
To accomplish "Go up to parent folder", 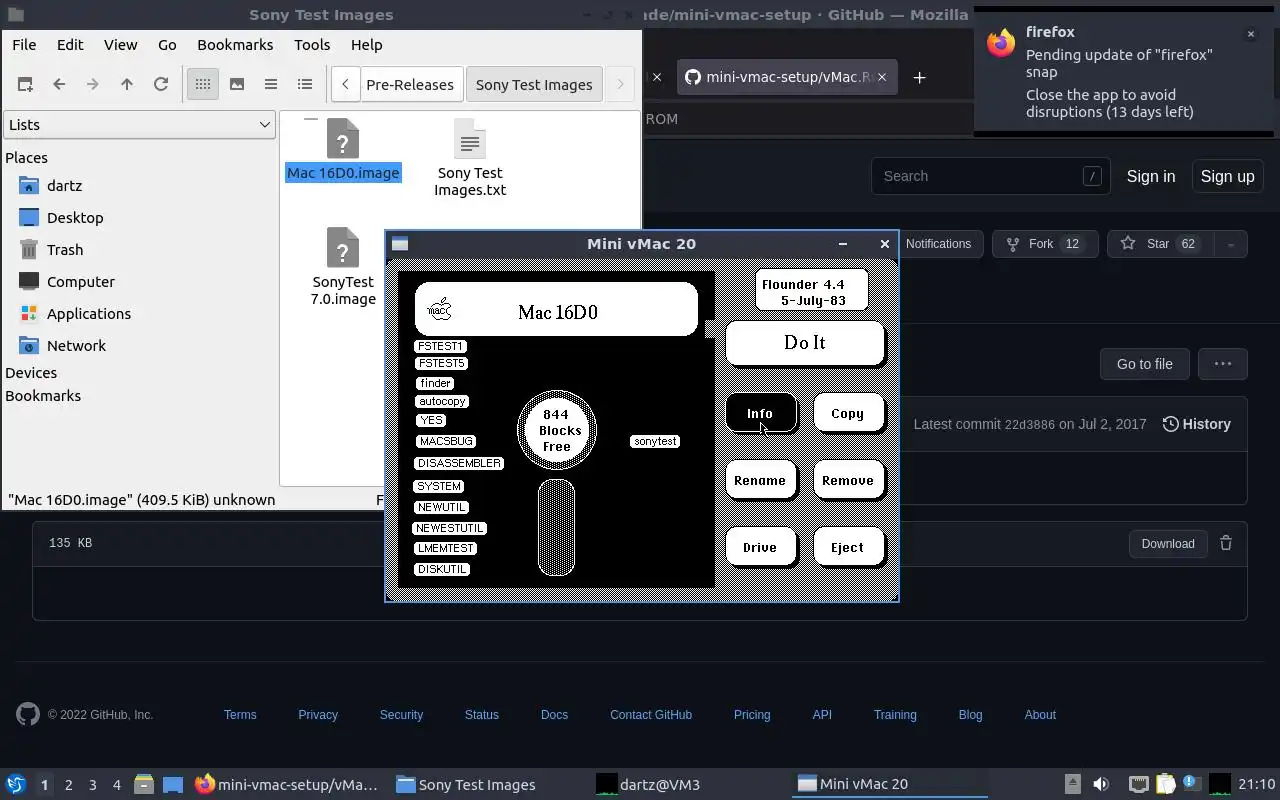I will coord(127,85).
